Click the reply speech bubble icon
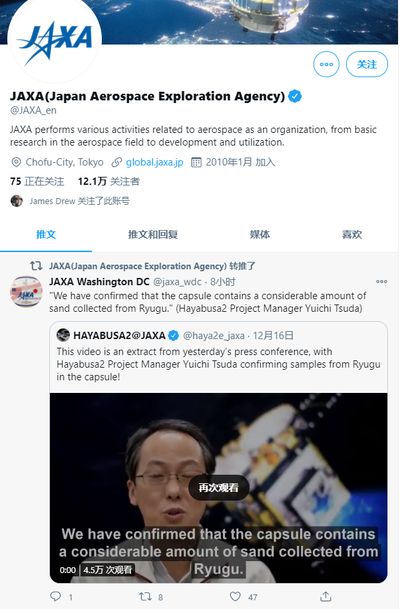The width and height of the screenshot is (400, 609). click(x=56, y=596)
